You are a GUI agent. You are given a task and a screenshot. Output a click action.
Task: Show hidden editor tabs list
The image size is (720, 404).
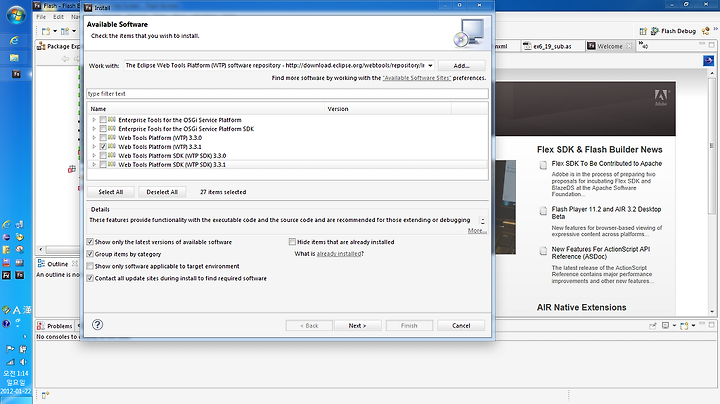tap(643, 45)
